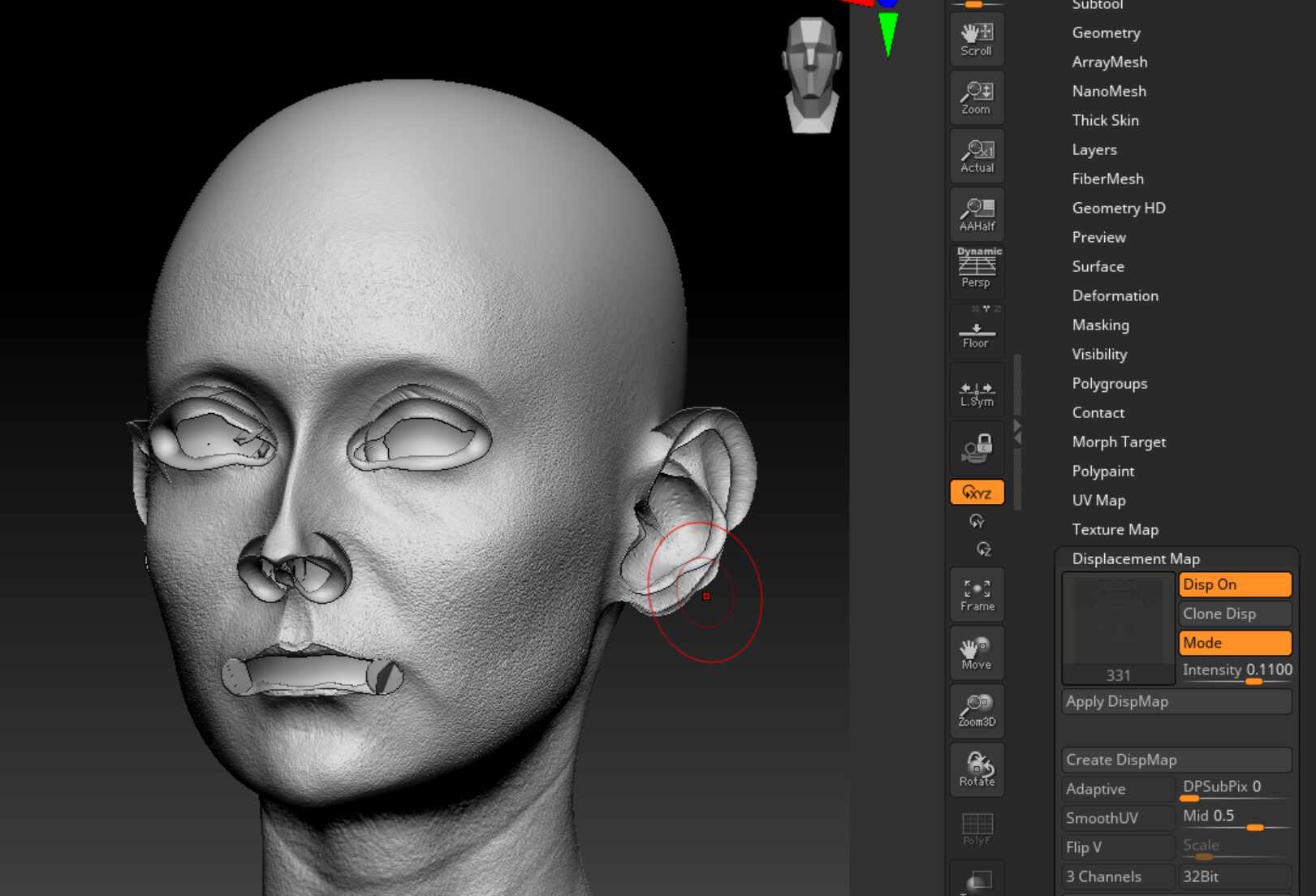Disable XYZ rotation mode

pyautogui.click(x=977, y=493)
